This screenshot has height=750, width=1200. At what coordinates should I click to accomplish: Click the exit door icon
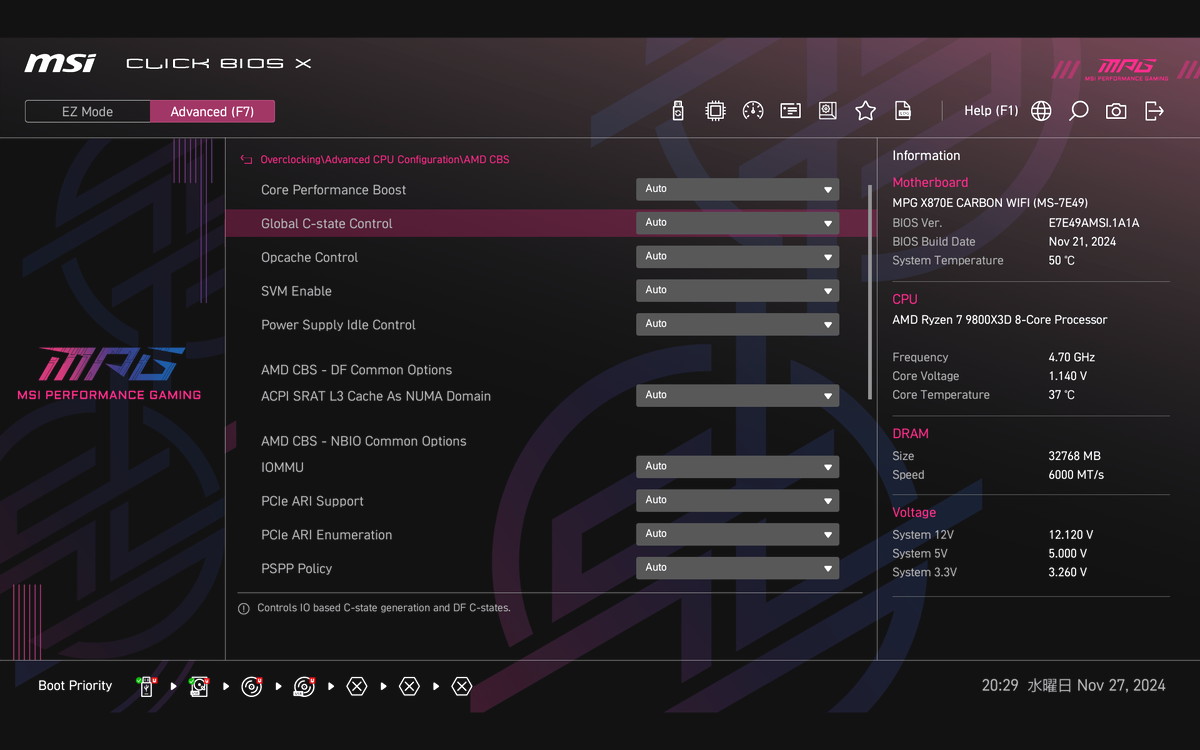(1154, 111)
